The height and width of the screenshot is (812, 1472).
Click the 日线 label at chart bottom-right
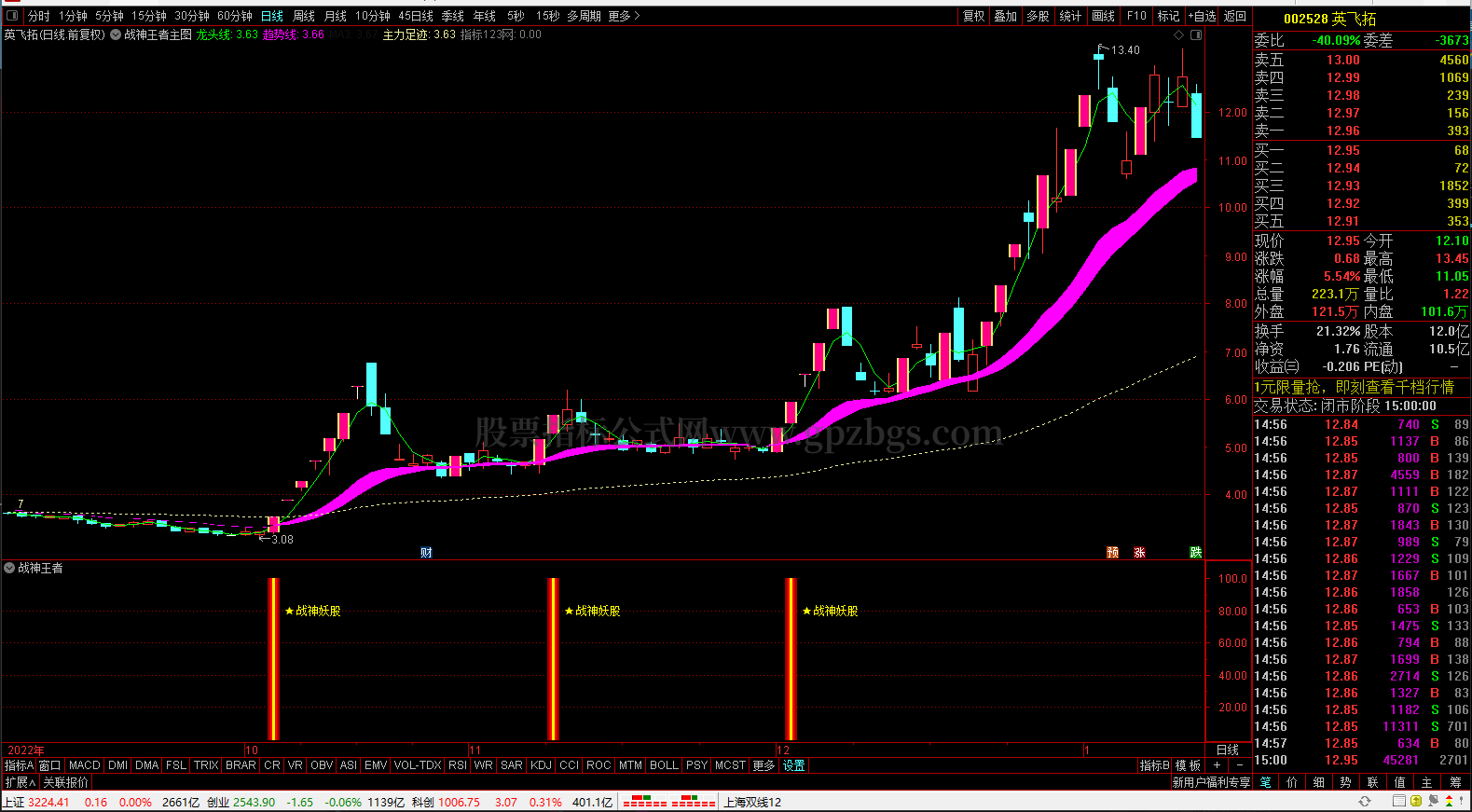click(1228, 750)
